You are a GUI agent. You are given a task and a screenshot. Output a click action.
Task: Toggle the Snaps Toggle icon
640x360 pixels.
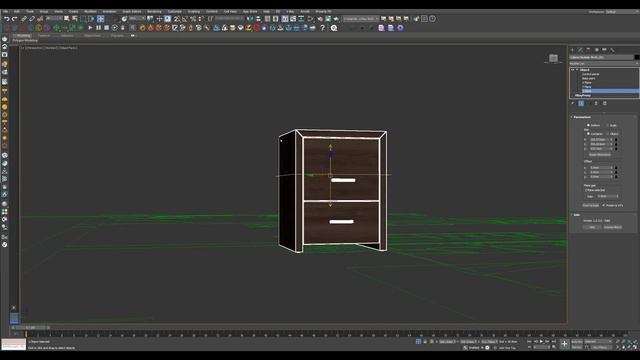point(177,19)
